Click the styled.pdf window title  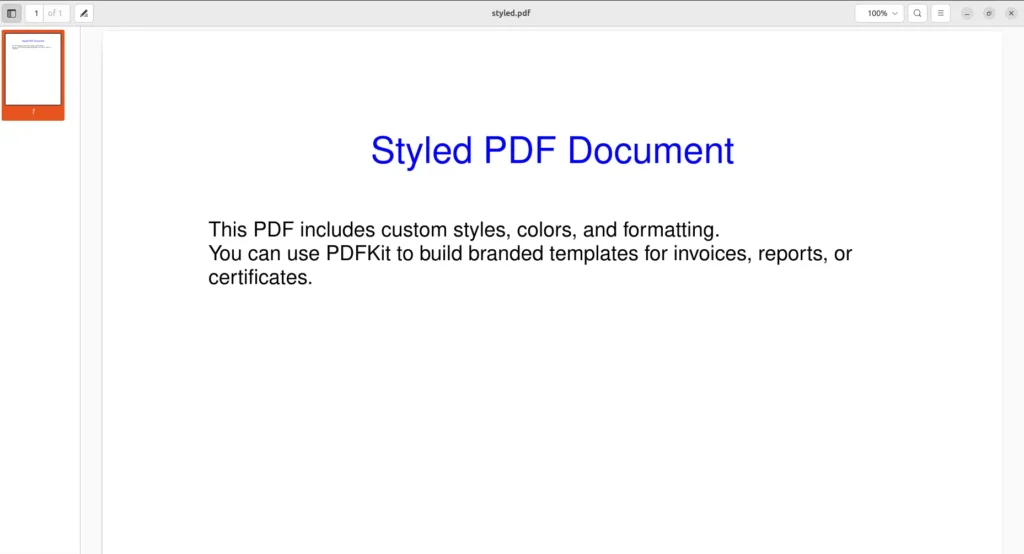(x=511, y=13)
